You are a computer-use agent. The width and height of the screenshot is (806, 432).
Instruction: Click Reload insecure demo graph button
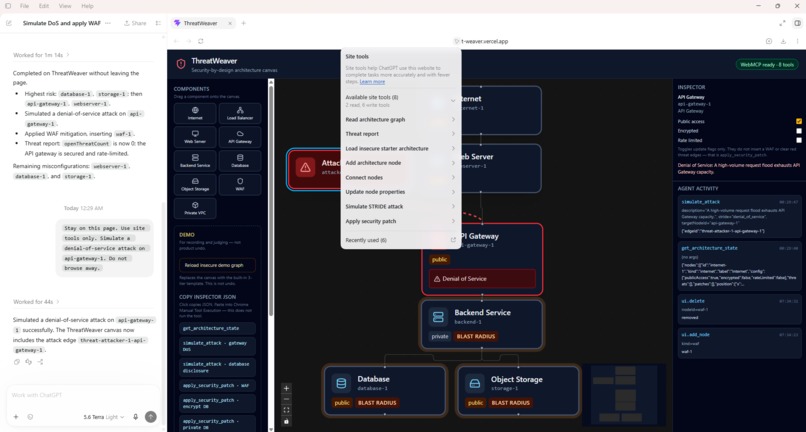tap(217, 265)
